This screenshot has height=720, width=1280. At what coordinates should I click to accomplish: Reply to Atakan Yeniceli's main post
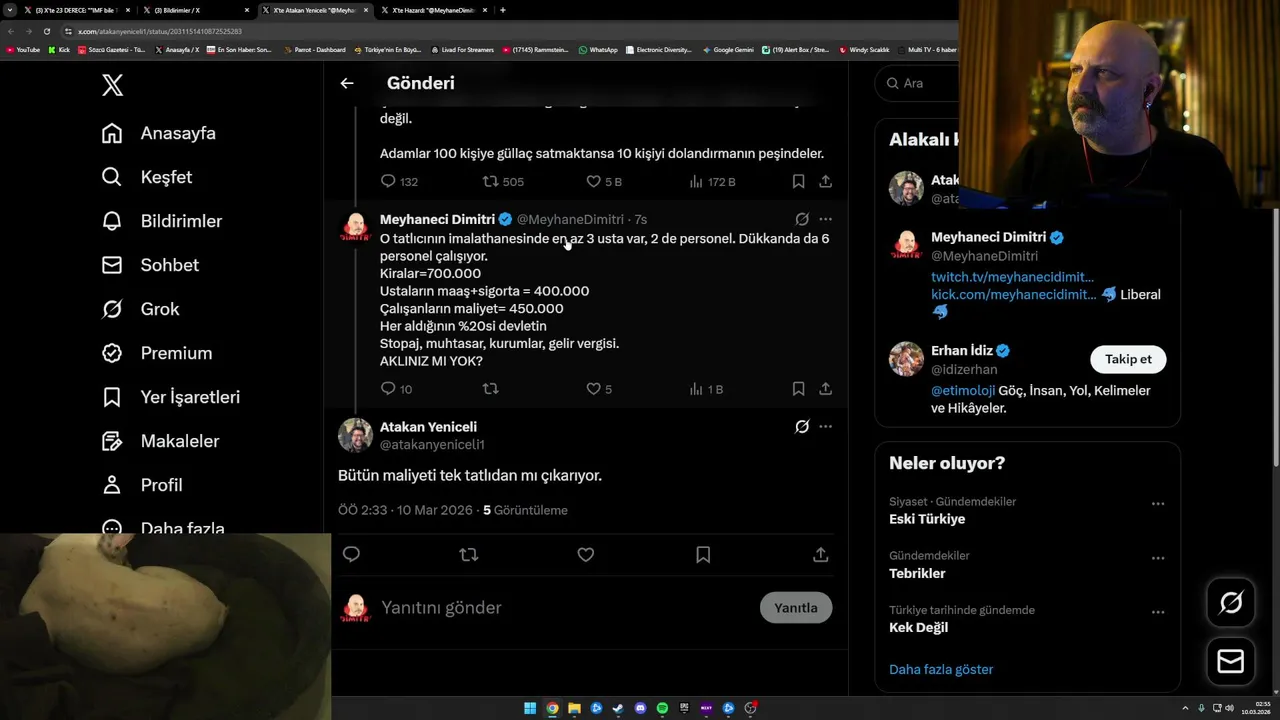tap(351, 554)
